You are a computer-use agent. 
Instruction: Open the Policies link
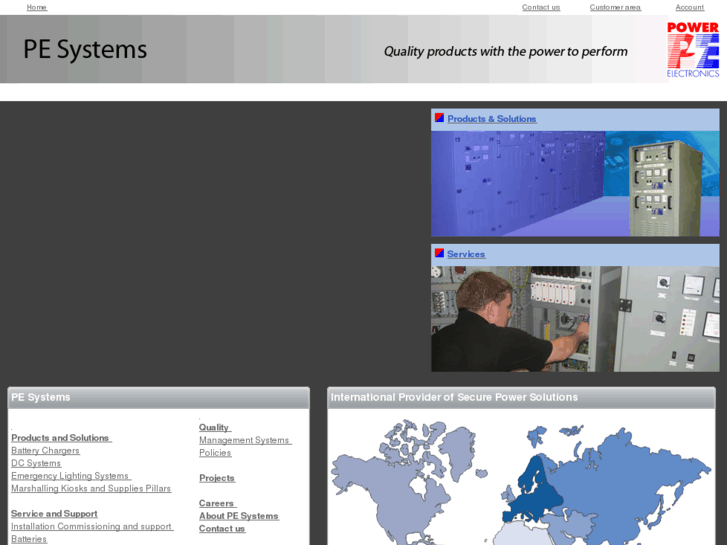click(x=215, y=453)
